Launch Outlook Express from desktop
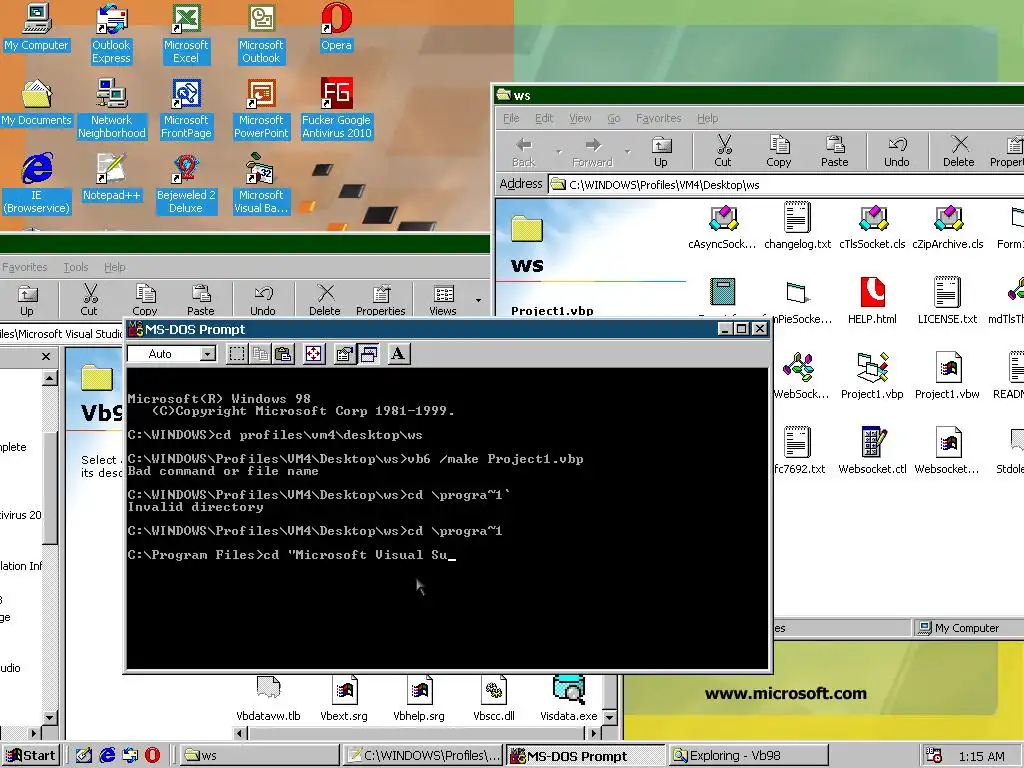Viewport: 1024px width, 768px height. coord(111,34)
